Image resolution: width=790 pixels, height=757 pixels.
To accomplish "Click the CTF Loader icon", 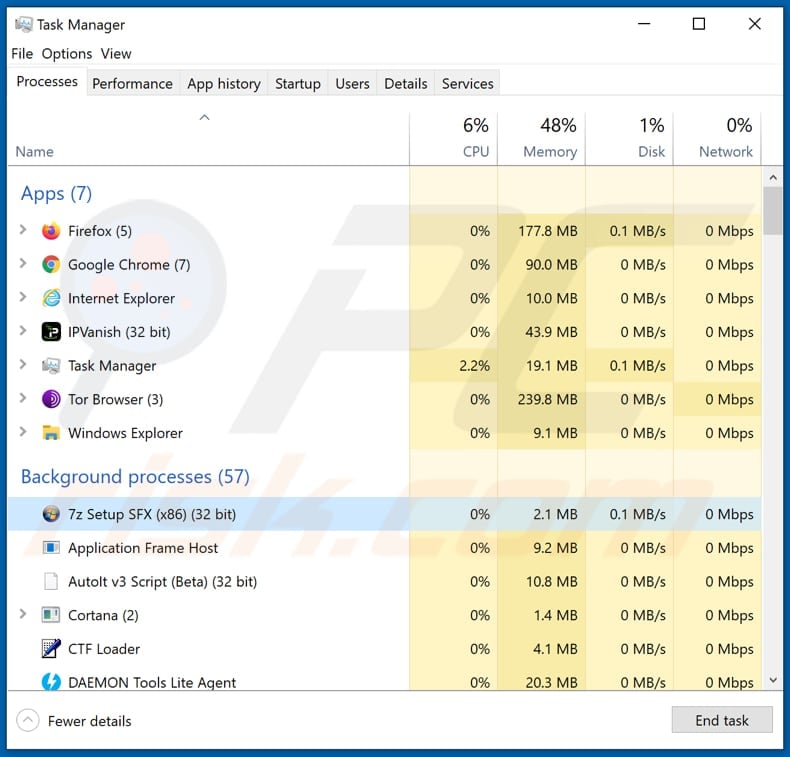I will tap(51, 649).
